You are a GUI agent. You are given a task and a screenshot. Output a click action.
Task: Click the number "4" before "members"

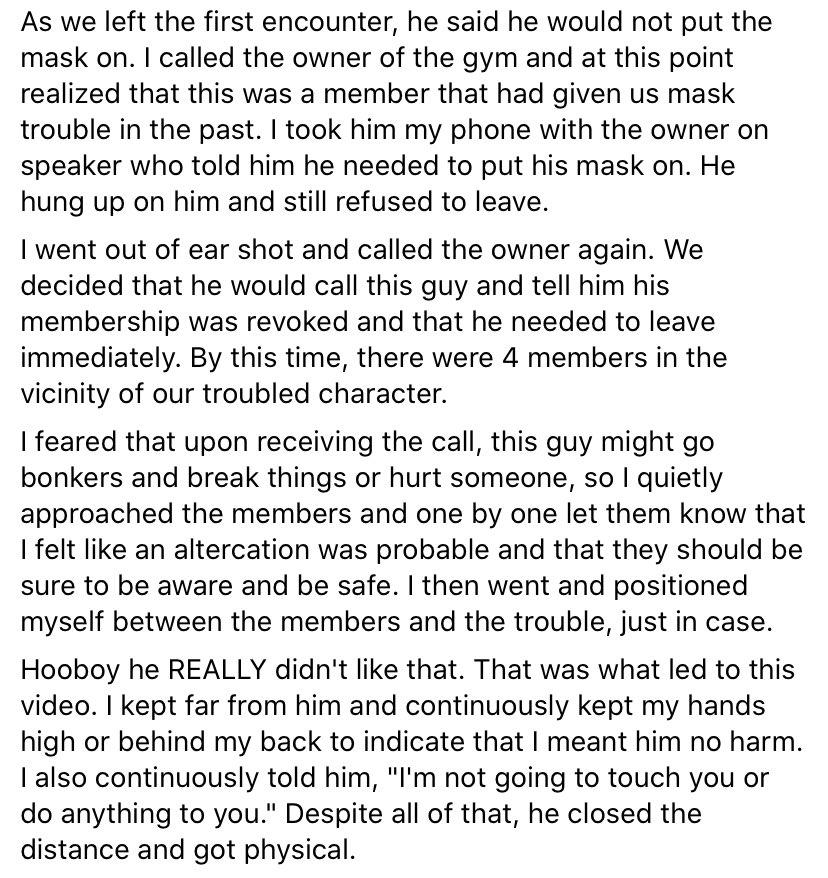coord(510,358)
